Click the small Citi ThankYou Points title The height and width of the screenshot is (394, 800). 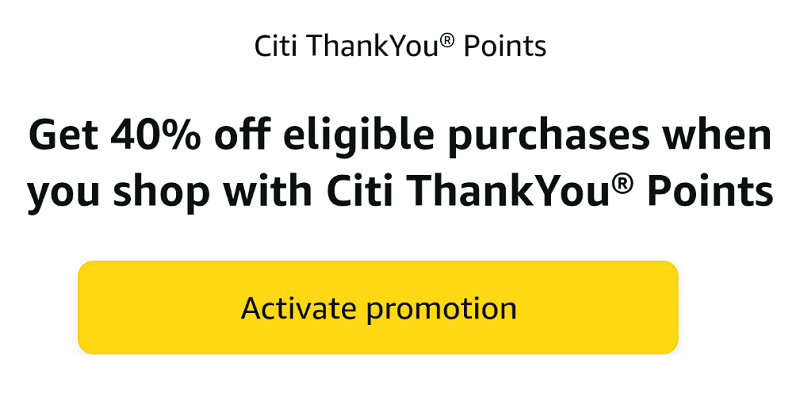(x=400, y=46)
